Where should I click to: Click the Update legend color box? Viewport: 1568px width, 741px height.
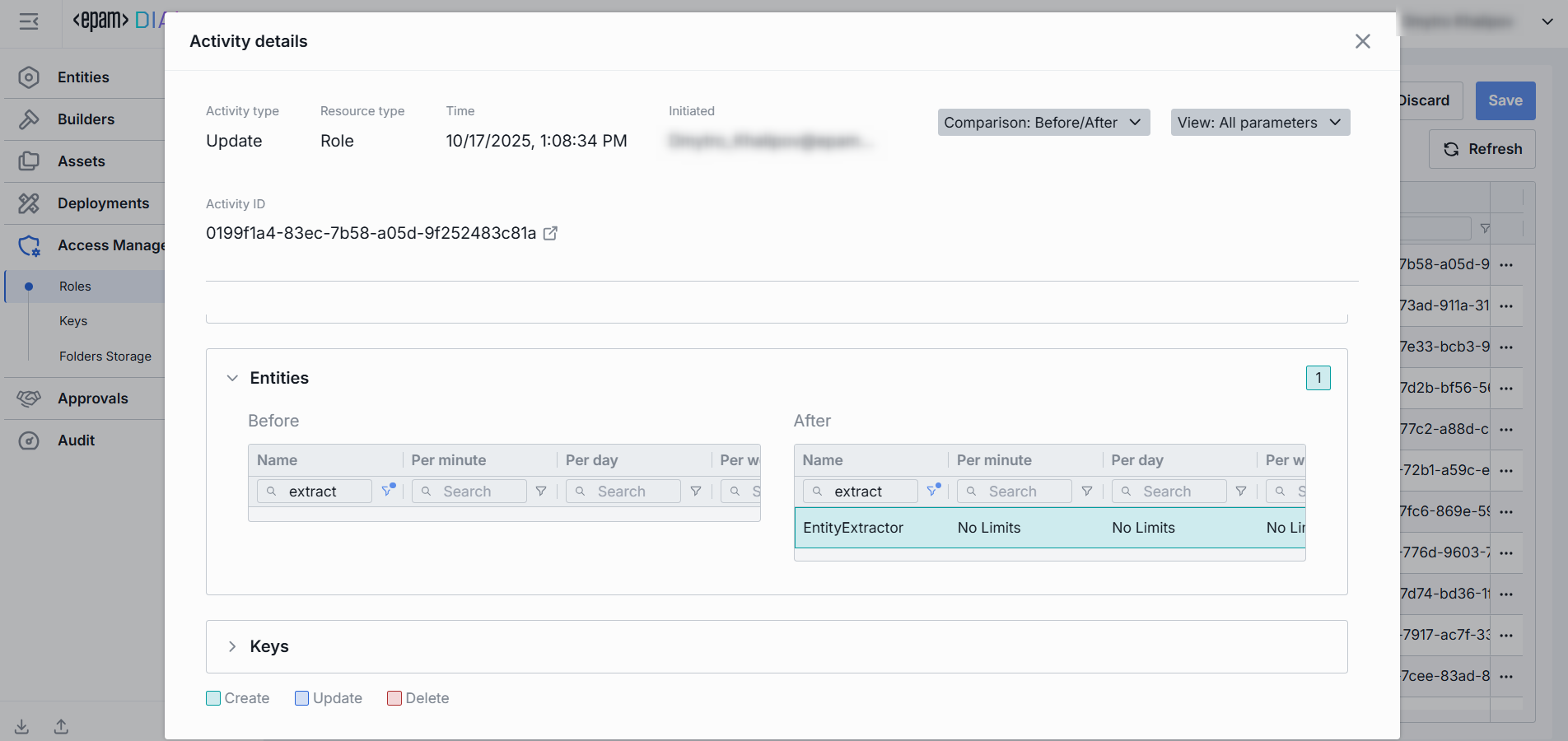point(301,698)
